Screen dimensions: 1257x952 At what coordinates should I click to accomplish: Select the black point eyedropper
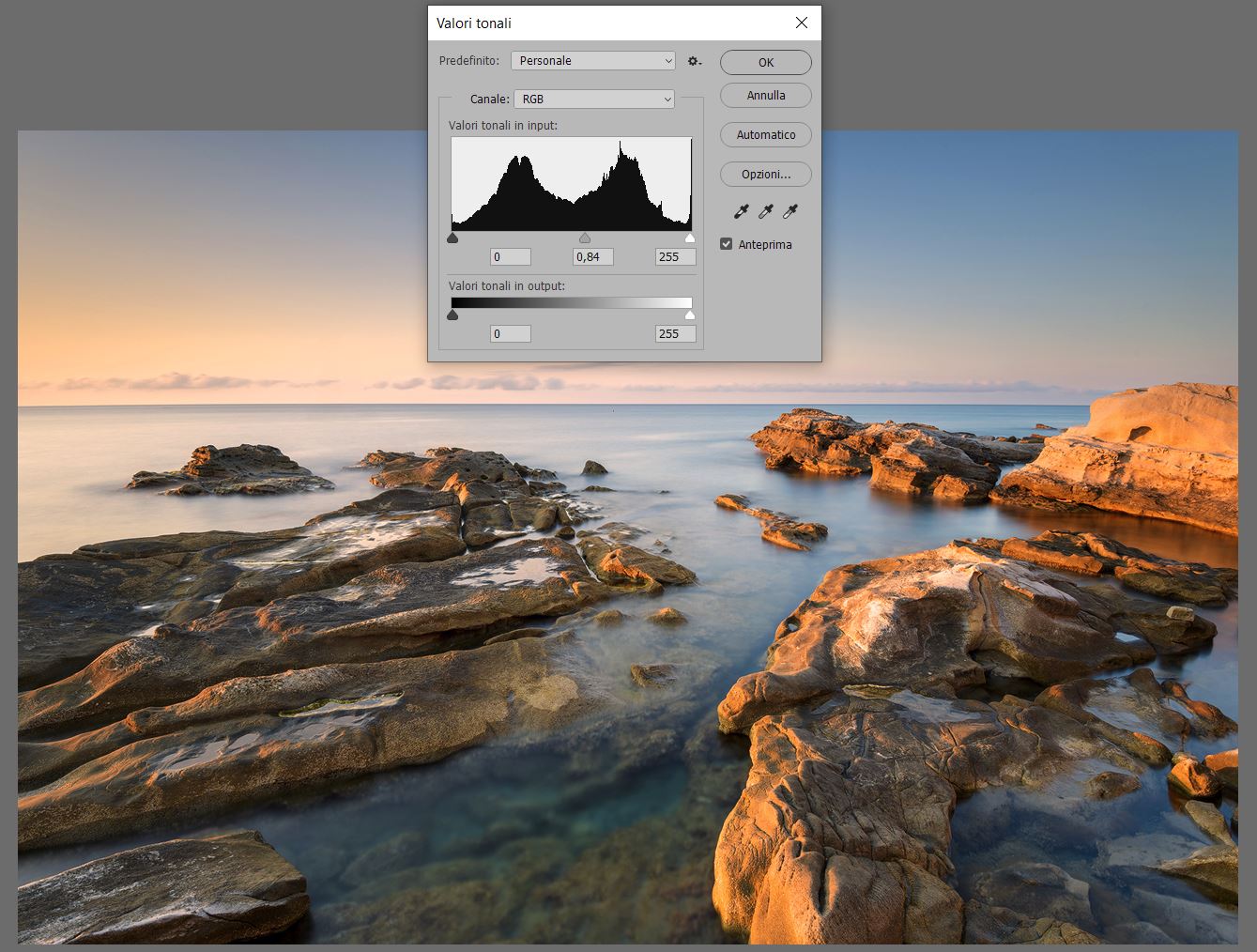pyautogui.click(x=742, y=212)
